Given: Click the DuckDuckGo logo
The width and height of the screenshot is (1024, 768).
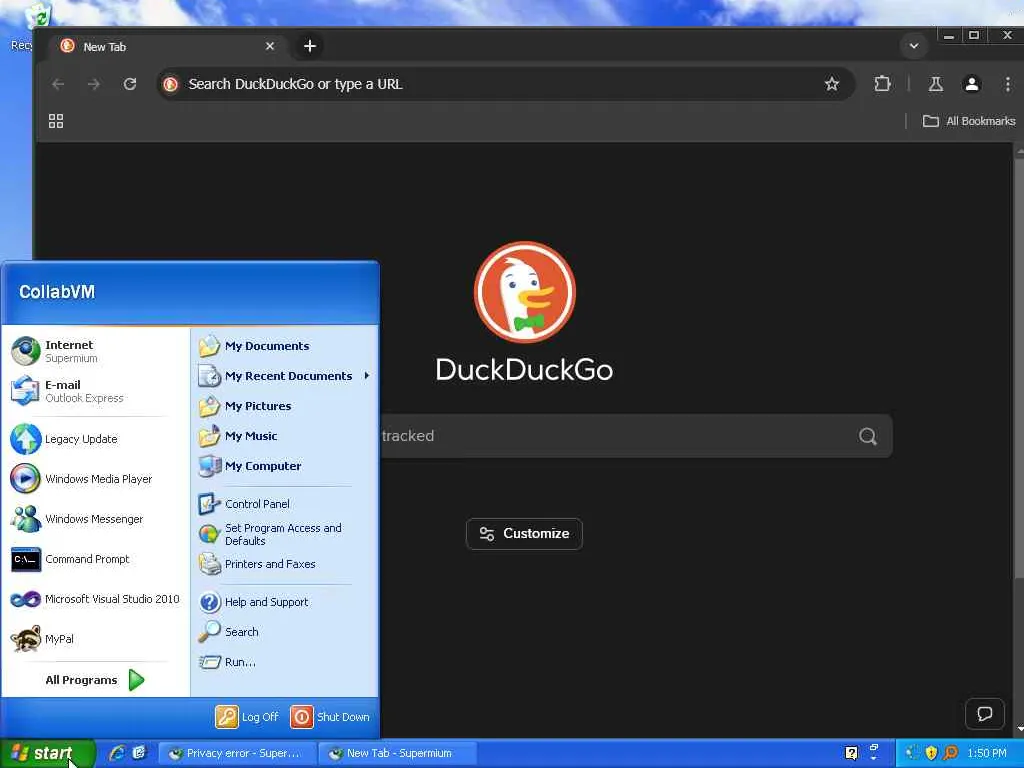Looking at the screenshot, I should coord(524,292).
